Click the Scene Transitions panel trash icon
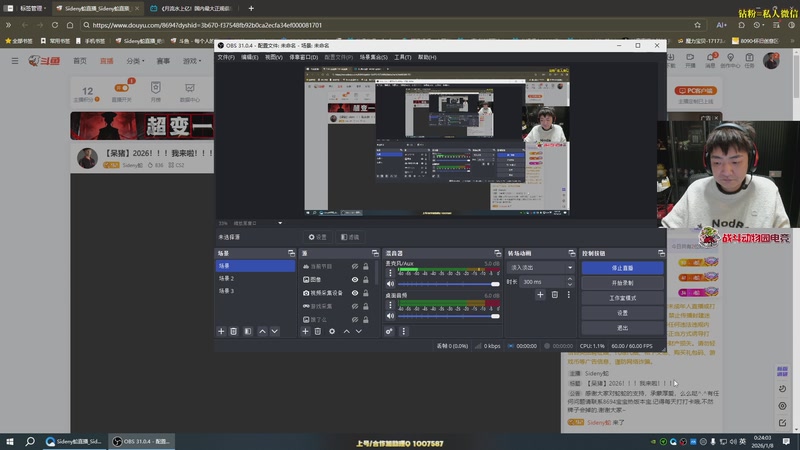800x450 pixels. point(555,294)
